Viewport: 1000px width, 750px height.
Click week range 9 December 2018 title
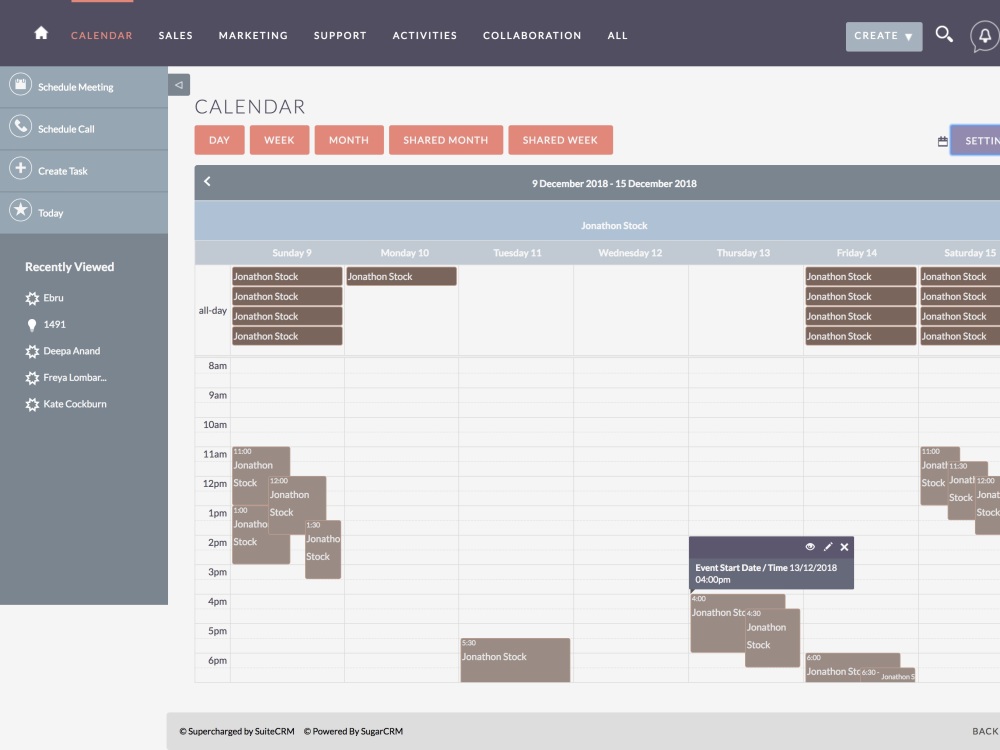(x=614, y=184)
